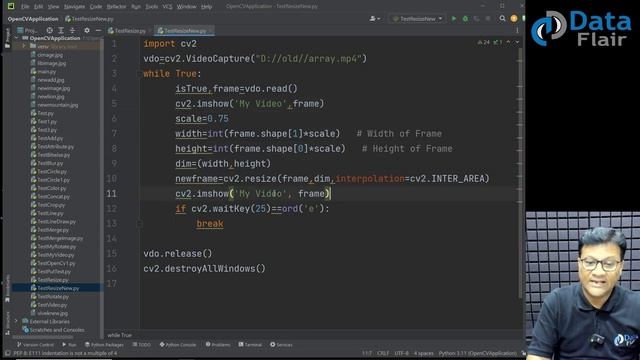Open the VCS menu
The image size is (640, 360).
(167, 7)
